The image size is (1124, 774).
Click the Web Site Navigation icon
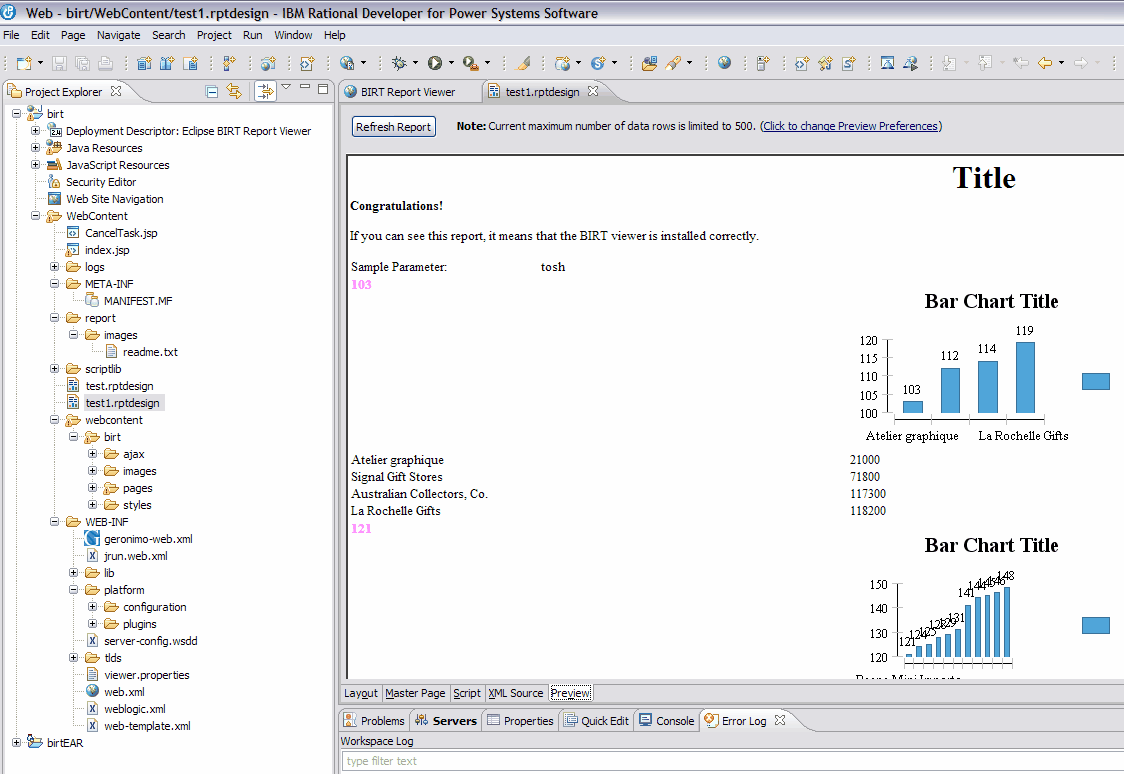(x=54, y=199)
